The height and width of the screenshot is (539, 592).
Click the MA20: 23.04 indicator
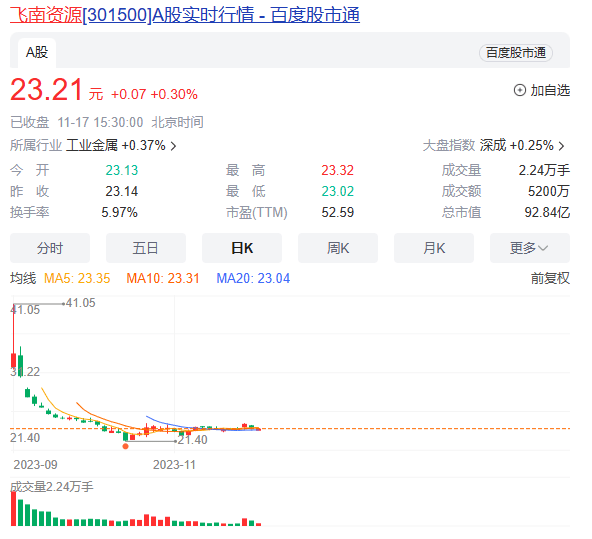253,279
